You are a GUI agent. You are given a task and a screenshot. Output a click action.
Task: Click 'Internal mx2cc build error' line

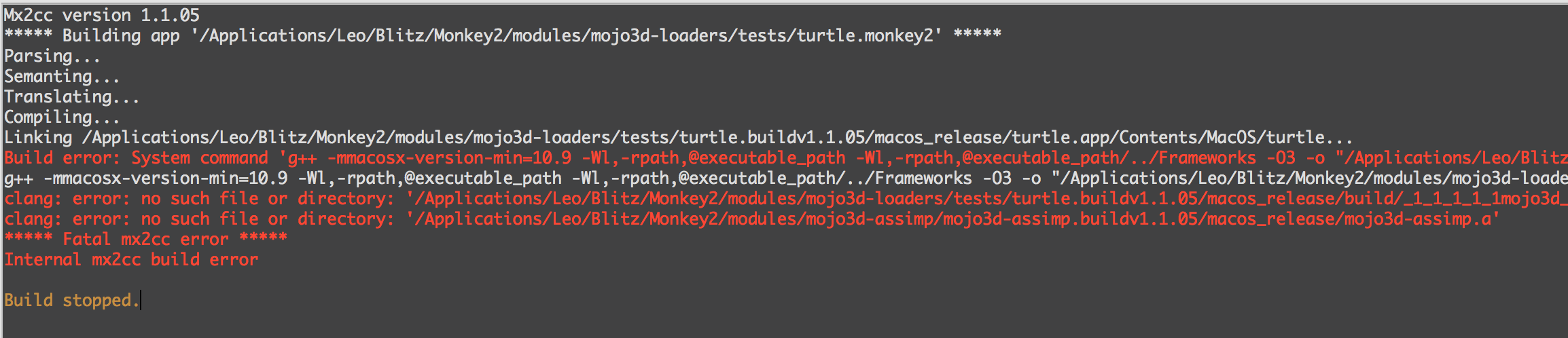point(131,259)
